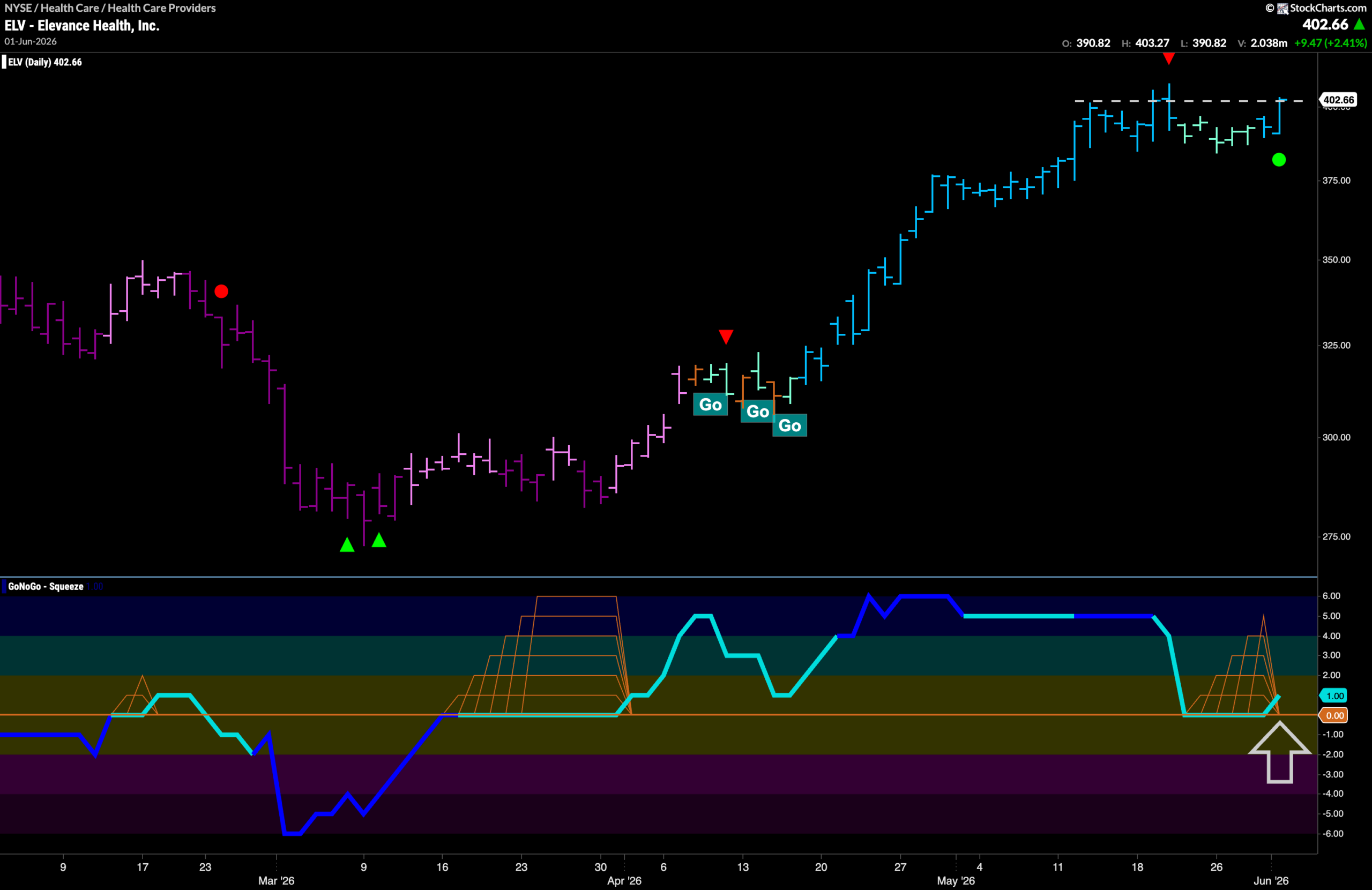Click the large 402.66 last price header

1325,24
